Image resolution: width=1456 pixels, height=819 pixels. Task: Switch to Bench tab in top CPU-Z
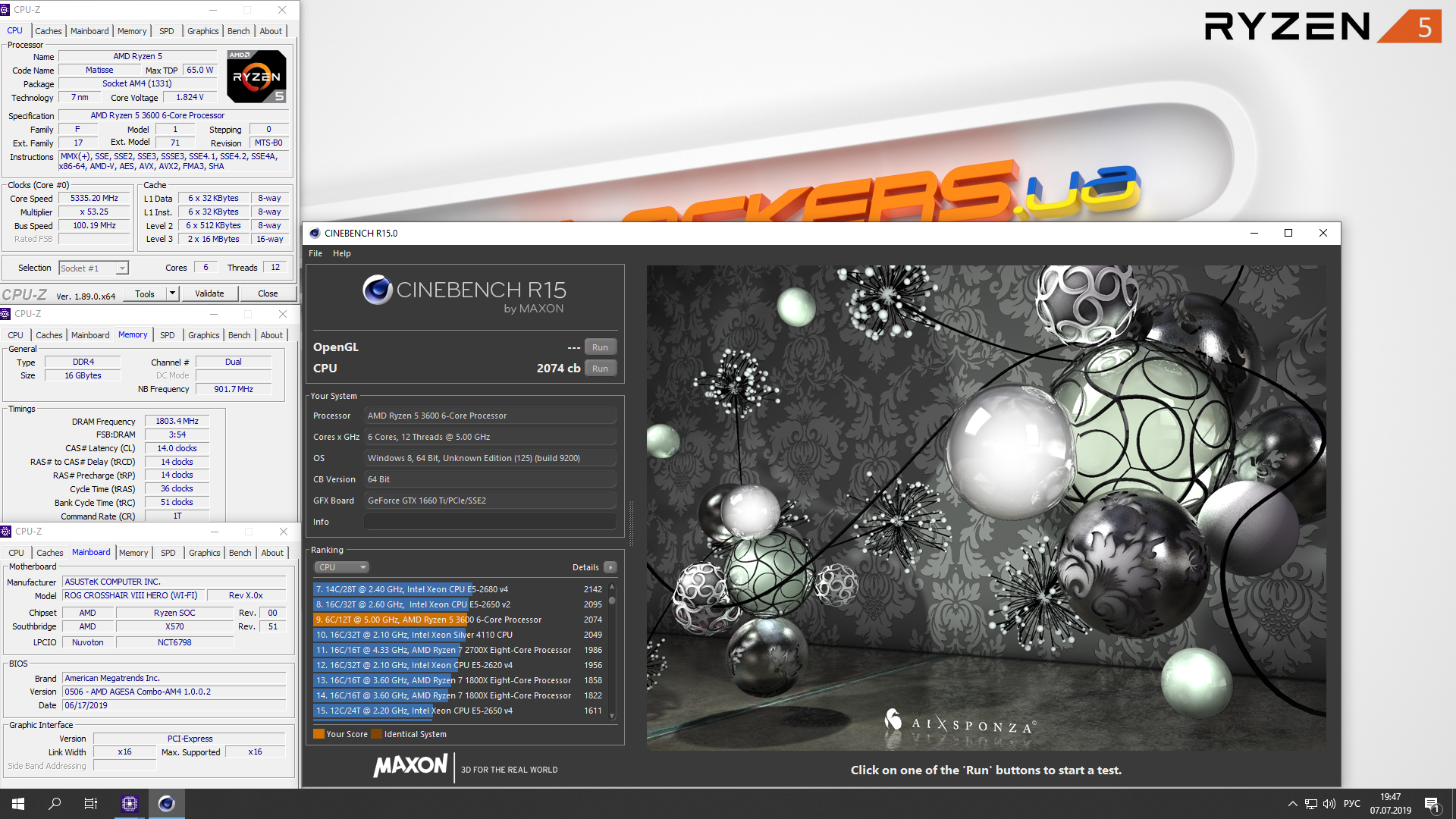click(x=238, y=31)
